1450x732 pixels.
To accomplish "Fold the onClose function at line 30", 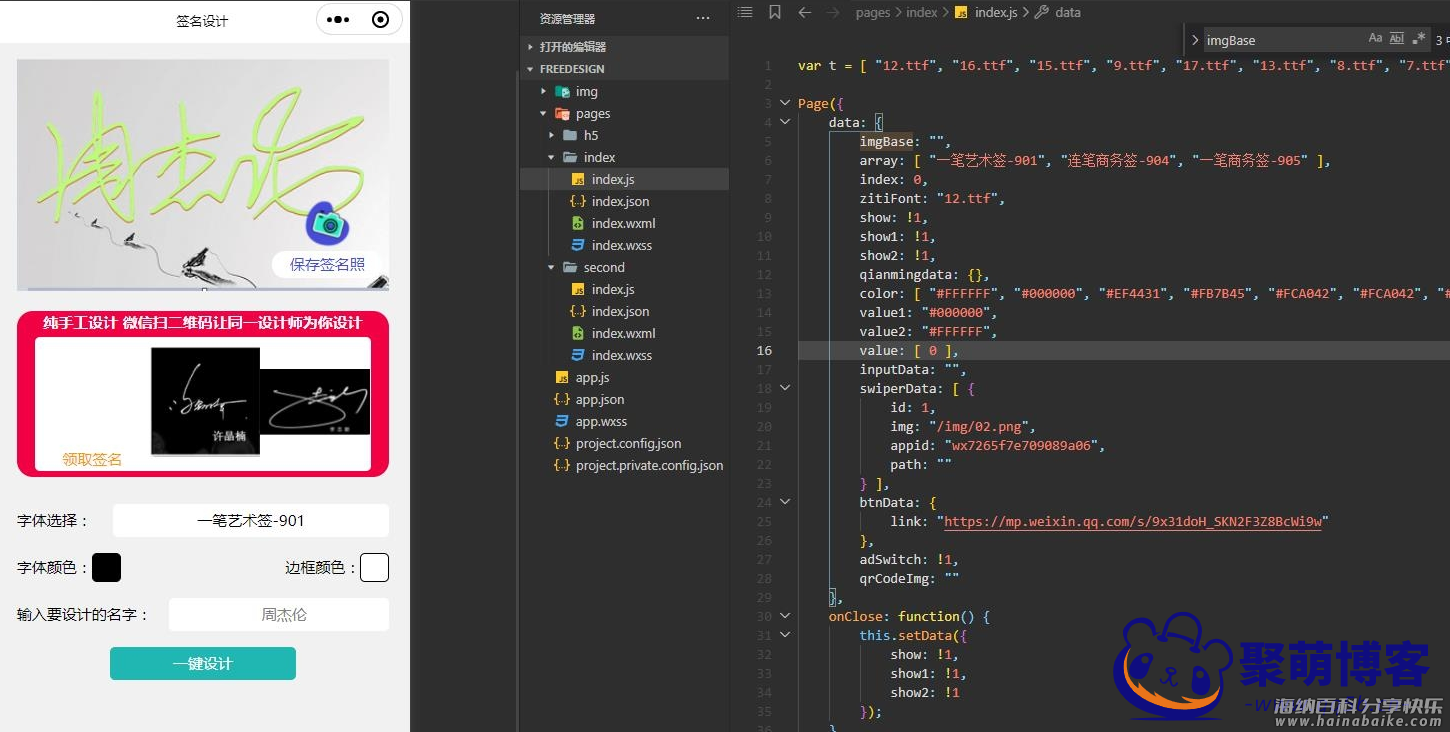I will [785, 616].
